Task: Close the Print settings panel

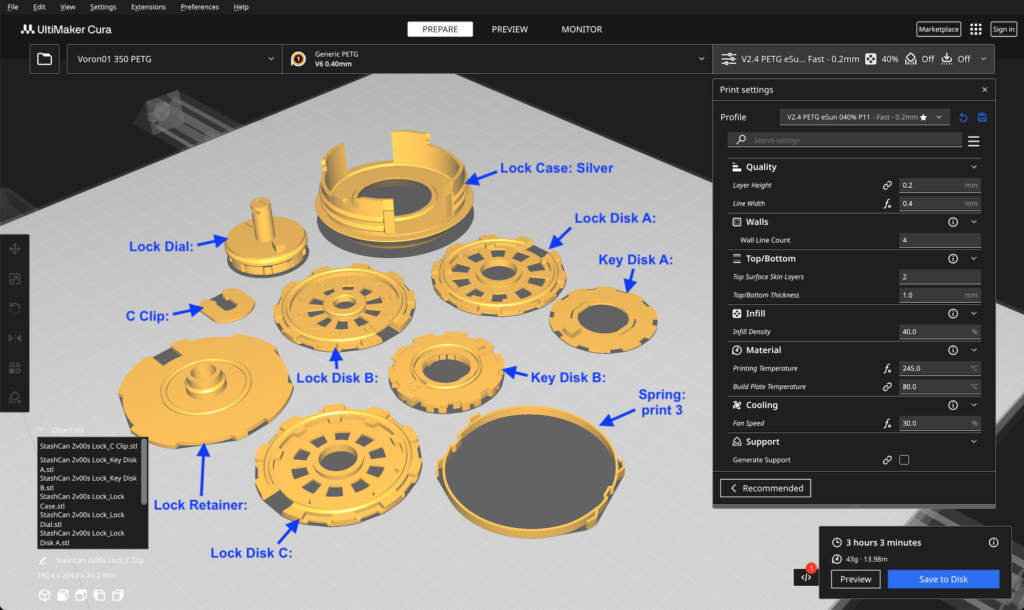Action: pyautogui.click(x=985, y=89)
